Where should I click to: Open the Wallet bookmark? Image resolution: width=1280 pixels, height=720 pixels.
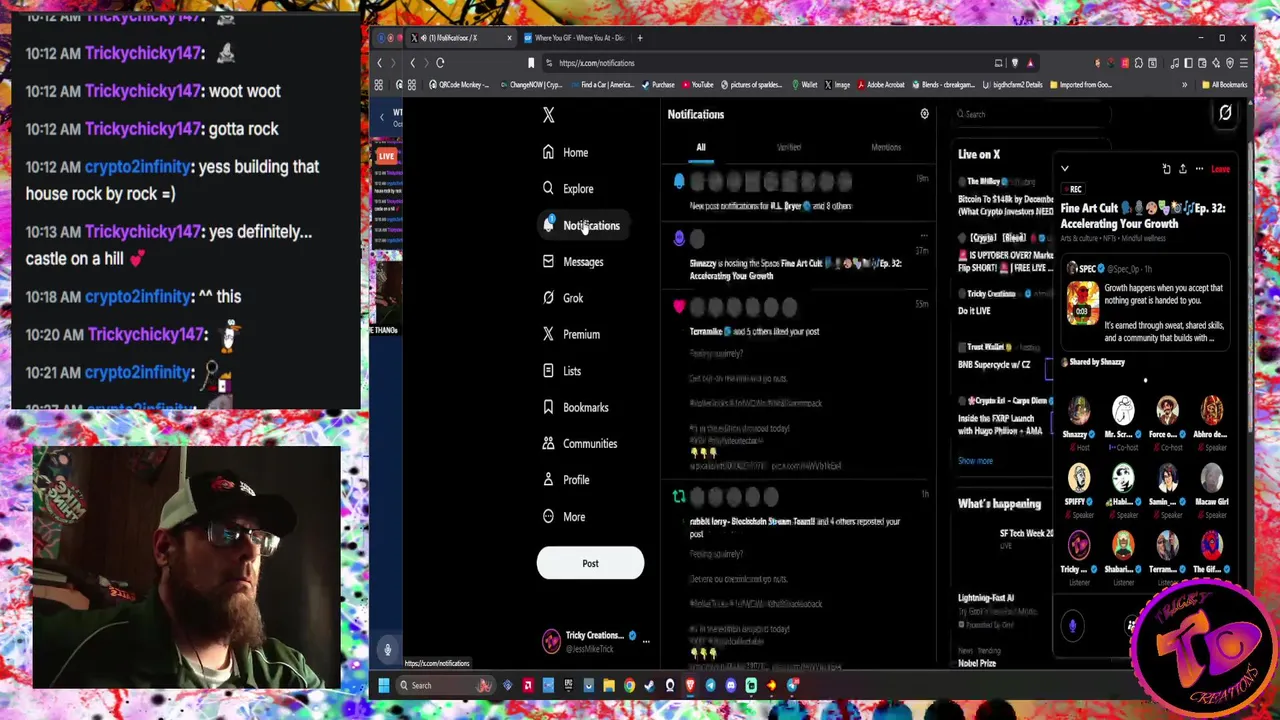(805, 85)
